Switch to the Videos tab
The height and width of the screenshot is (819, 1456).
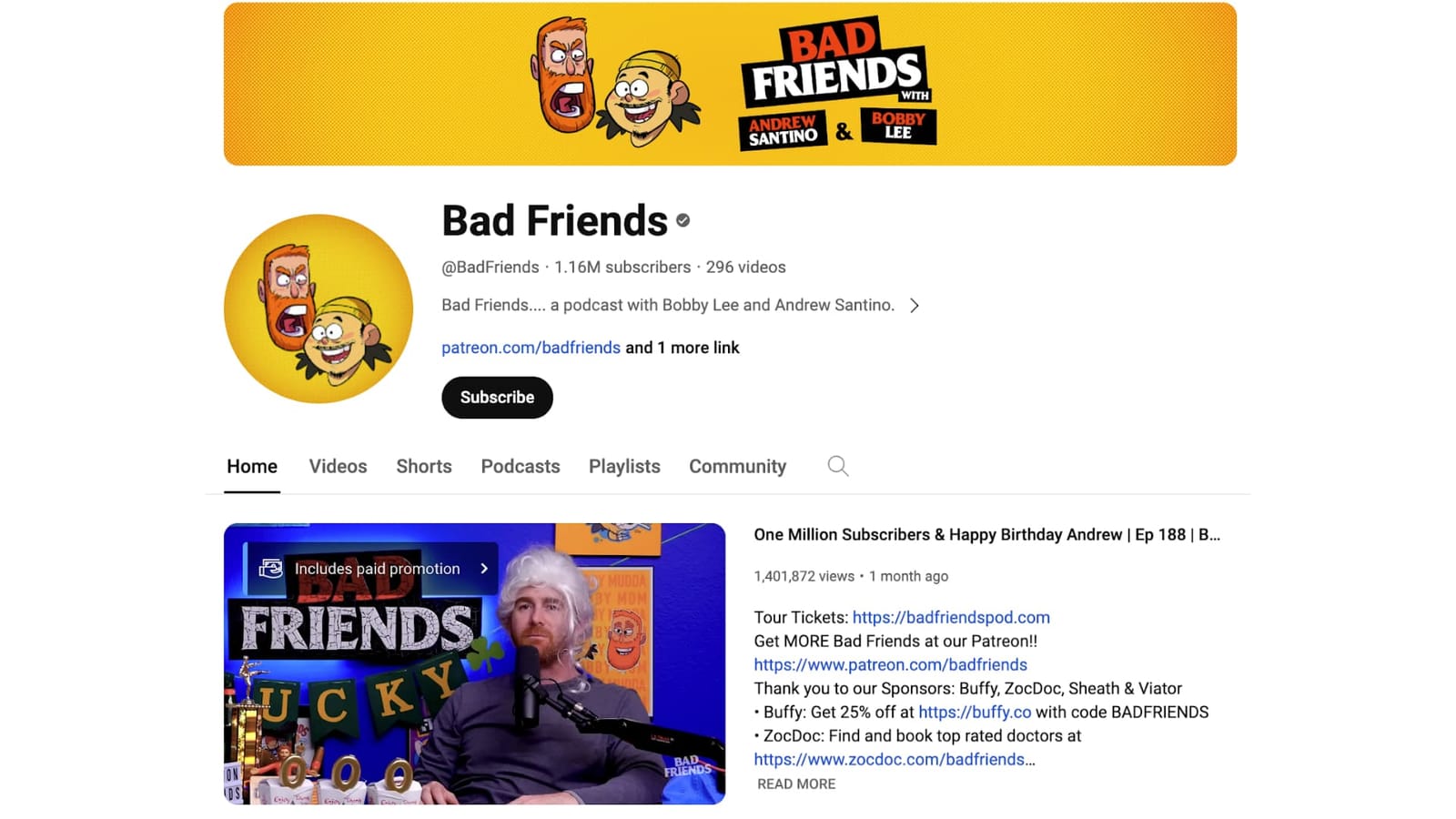(x=338, y=466)
